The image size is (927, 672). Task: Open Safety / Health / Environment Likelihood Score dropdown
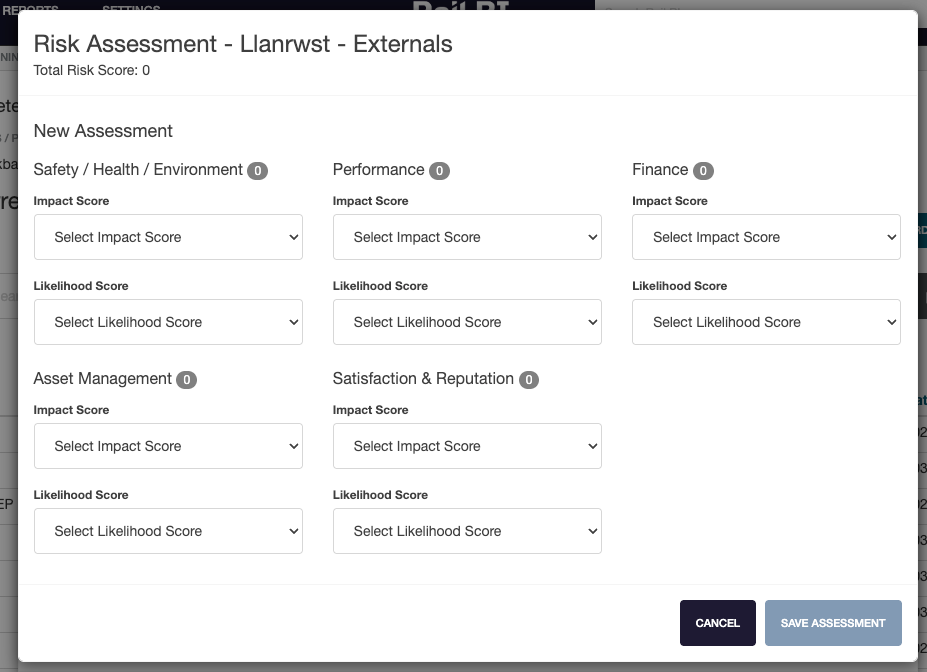coord(168,322)
